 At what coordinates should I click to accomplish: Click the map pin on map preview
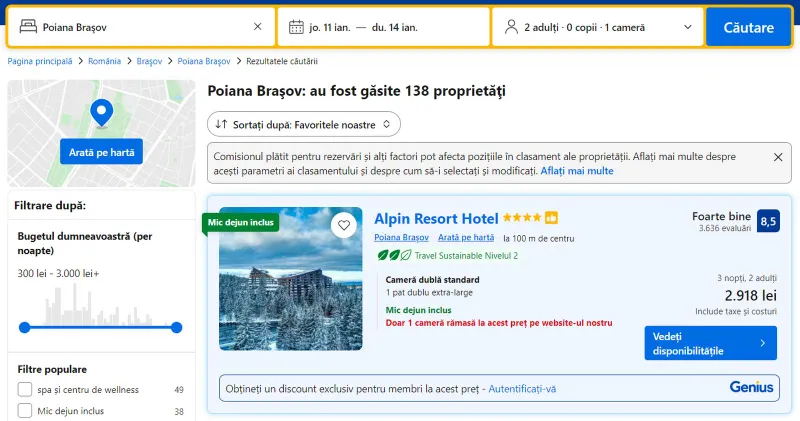[101, 112]
